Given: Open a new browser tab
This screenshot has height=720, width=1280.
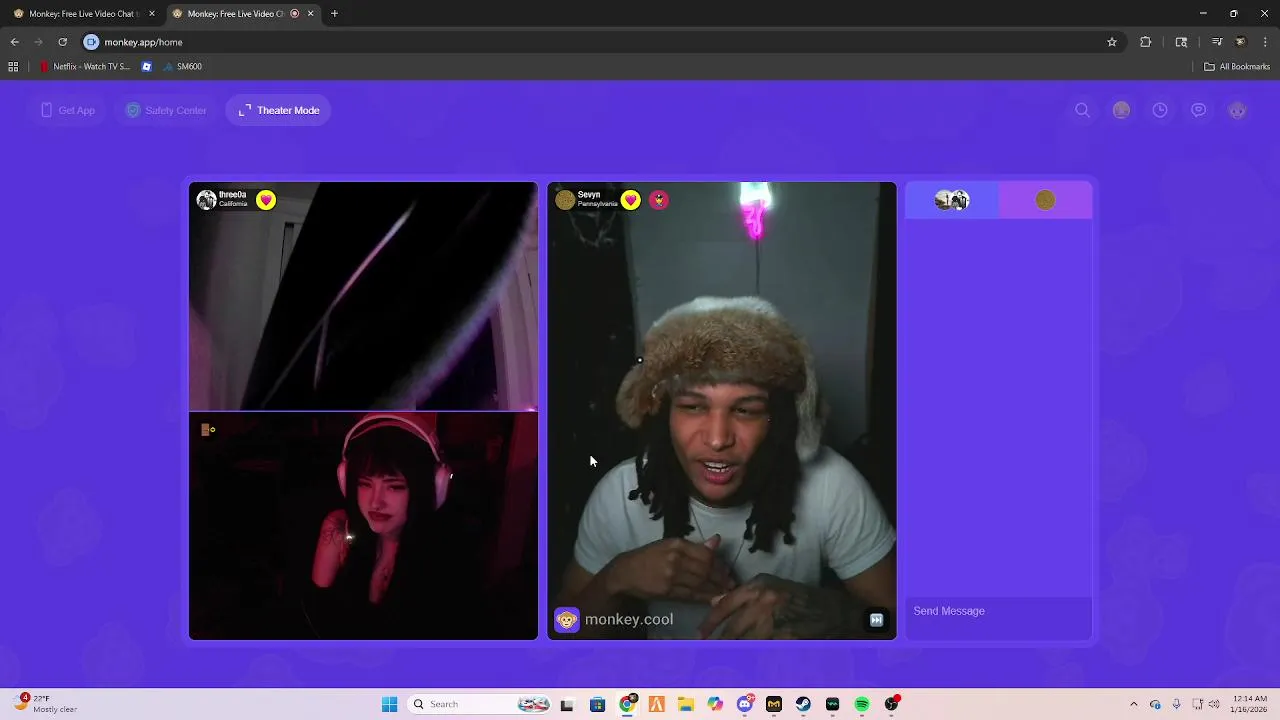Looking at the screenshot, I should click(x=334, y=14).
